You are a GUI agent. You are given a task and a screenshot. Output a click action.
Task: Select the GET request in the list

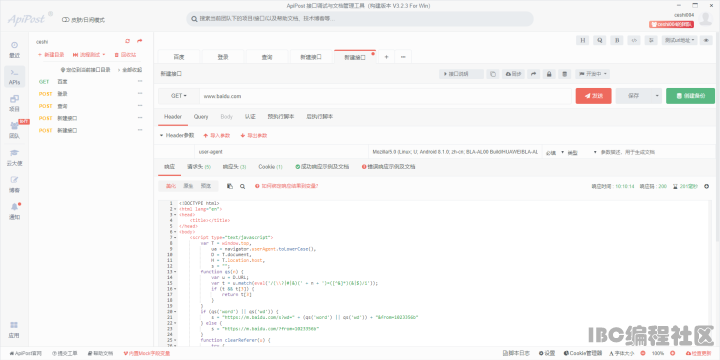click(x=90, y=81)
